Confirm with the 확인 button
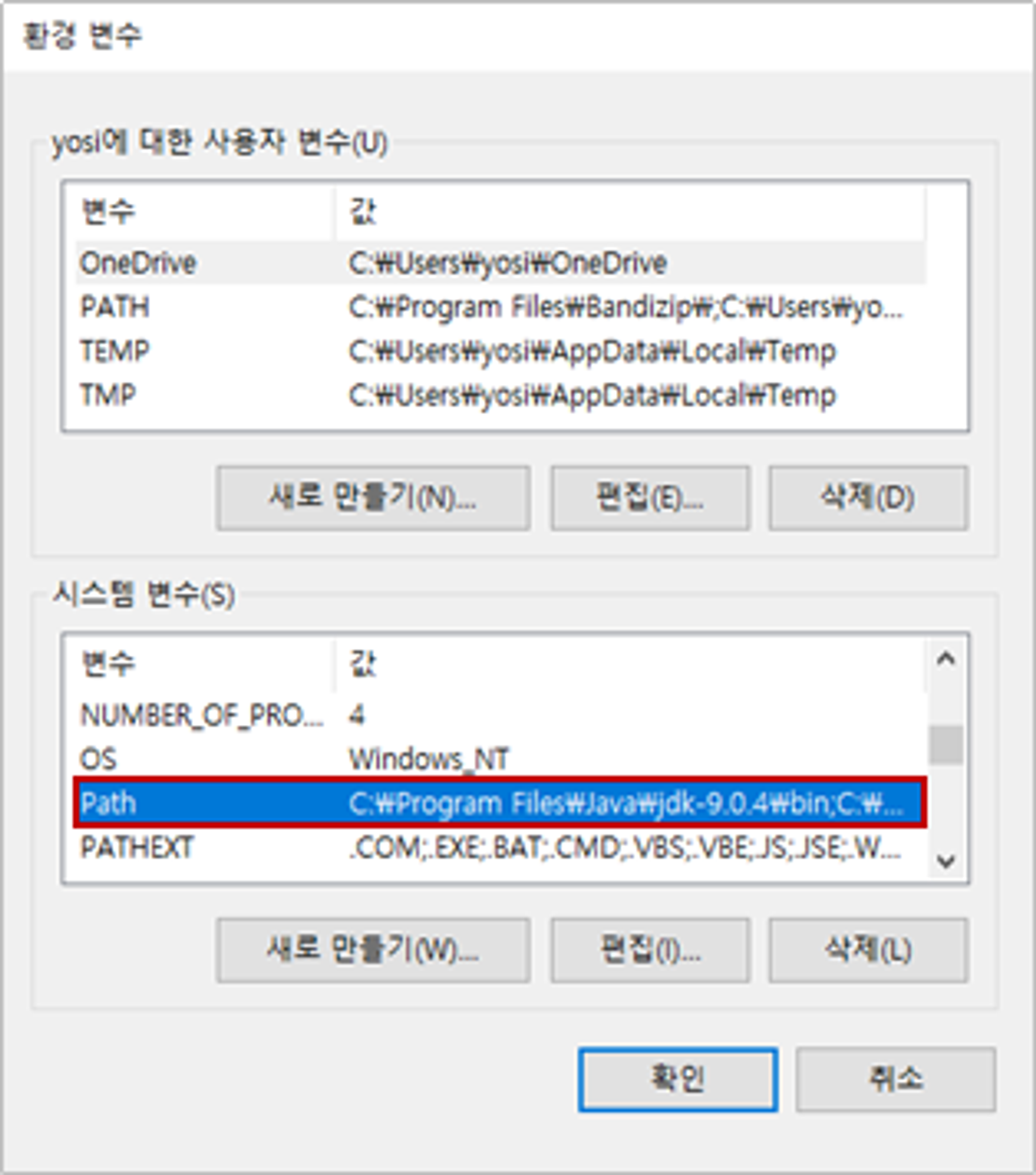The image size is (1036, 1175). click(x=678, y=1080)
